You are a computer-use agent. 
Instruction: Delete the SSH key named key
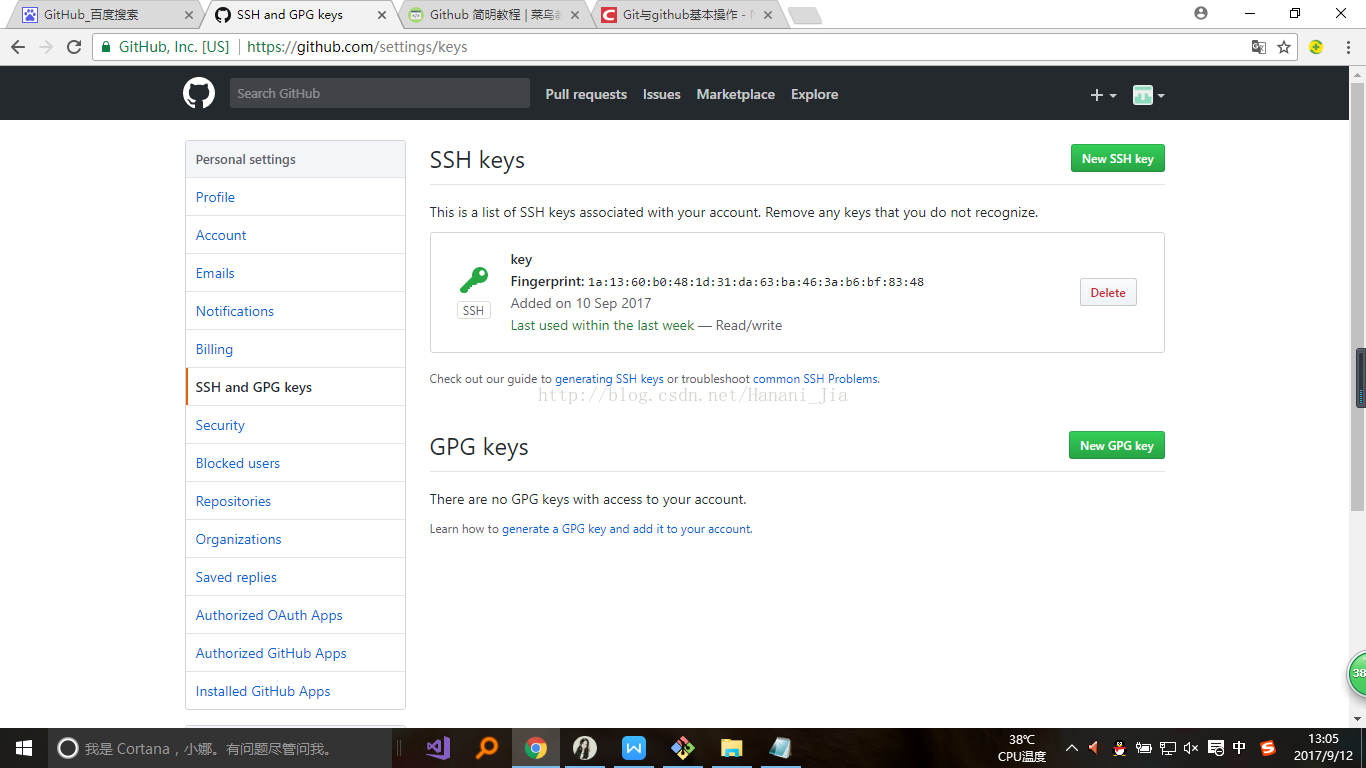[1108, 292]
